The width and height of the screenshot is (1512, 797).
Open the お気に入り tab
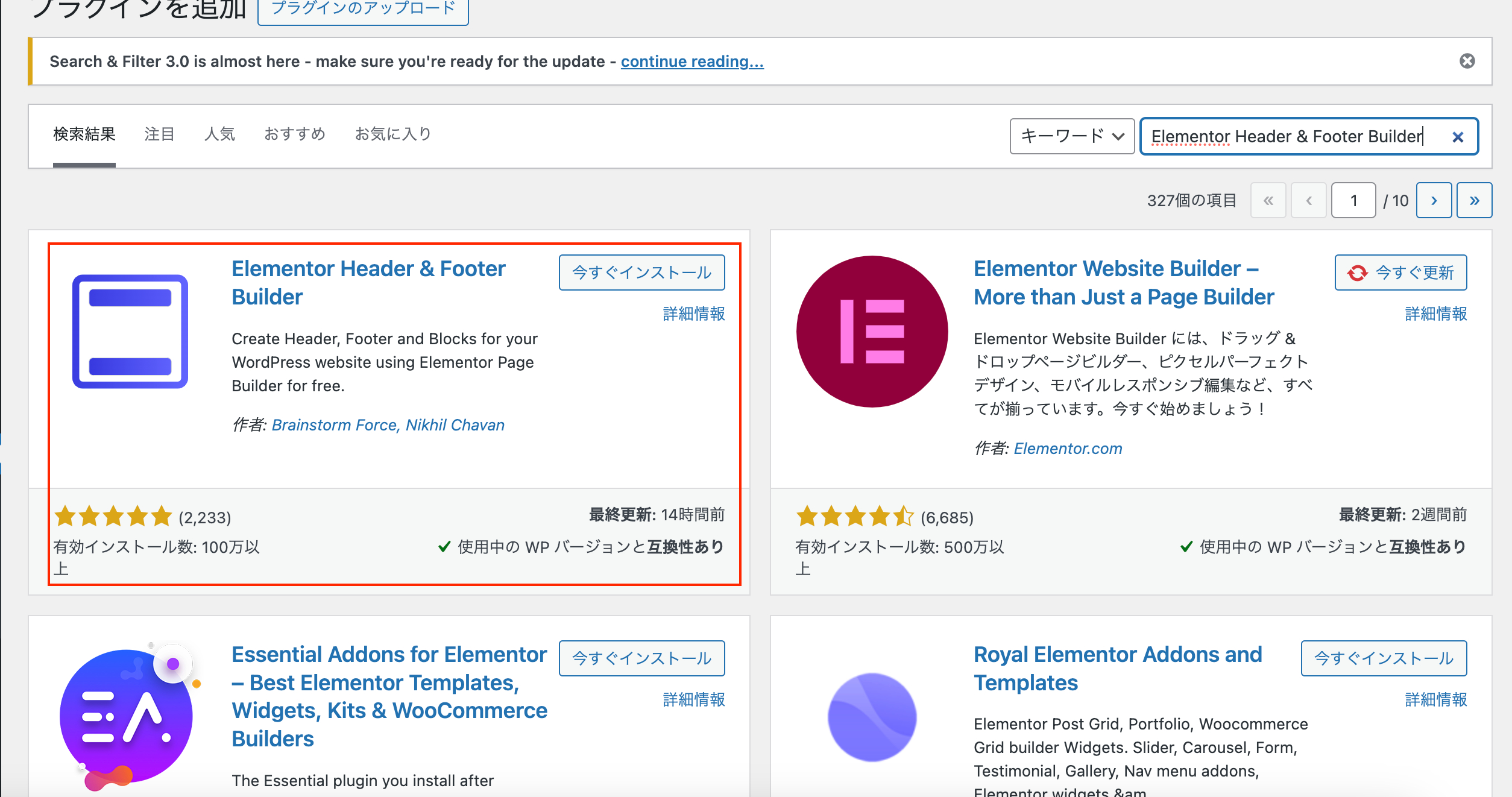[393, 134]
